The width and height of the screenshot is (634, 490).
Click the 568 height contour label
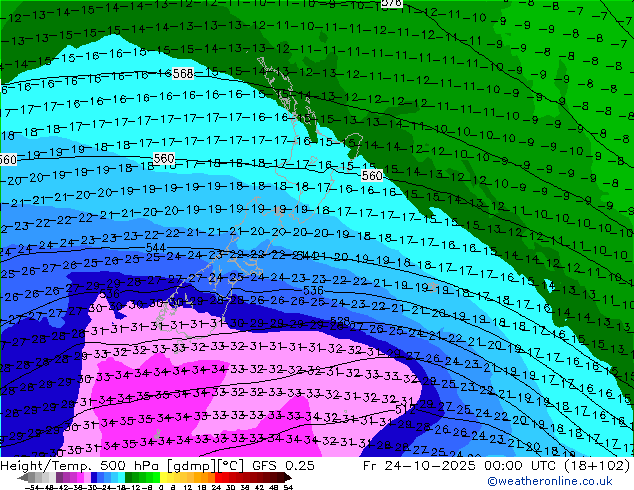pos(183,74)
